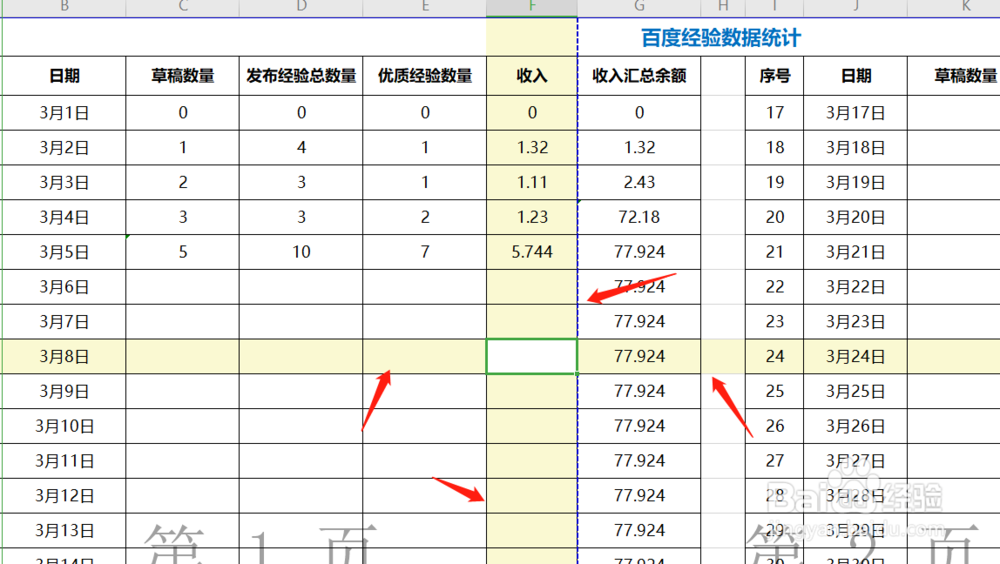Click the 序号 23 cell

(x=774, y=322)
